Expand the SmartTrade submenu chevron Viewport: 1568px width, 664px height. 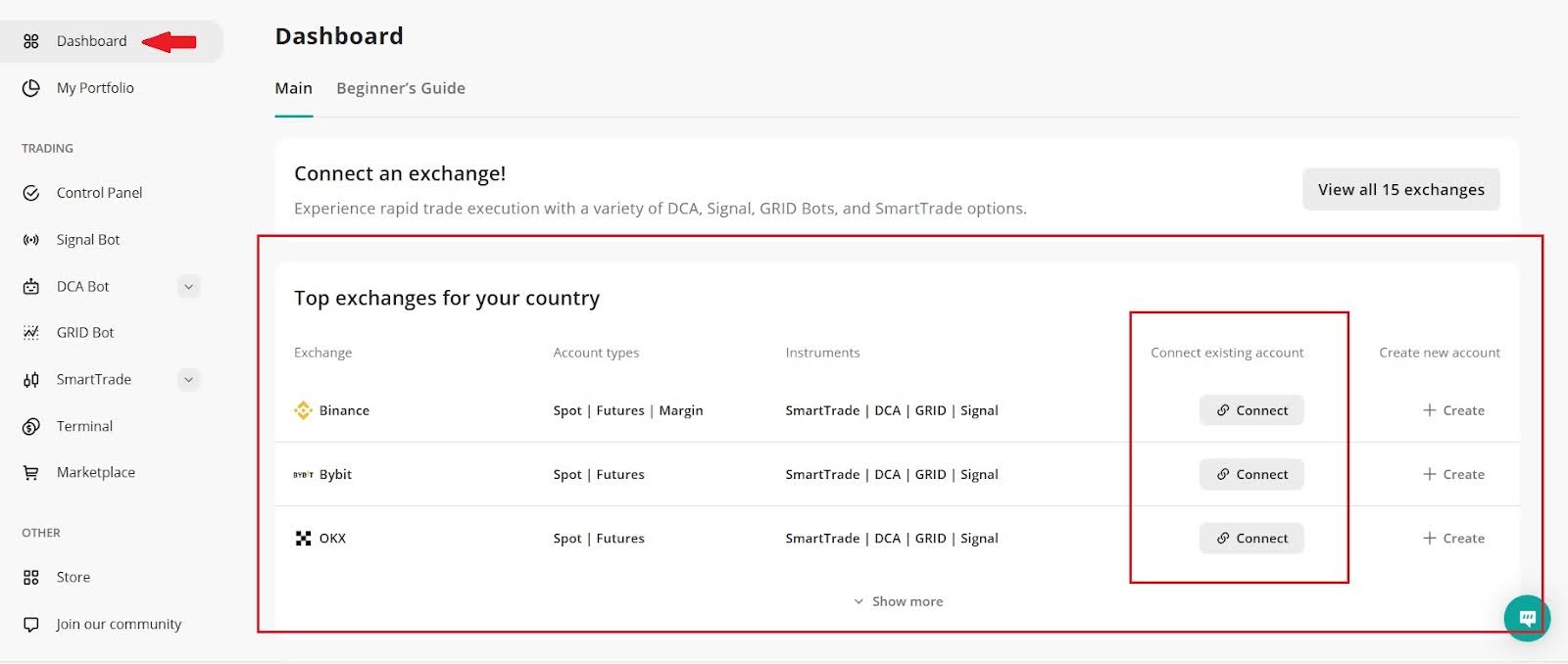[189, 380]
